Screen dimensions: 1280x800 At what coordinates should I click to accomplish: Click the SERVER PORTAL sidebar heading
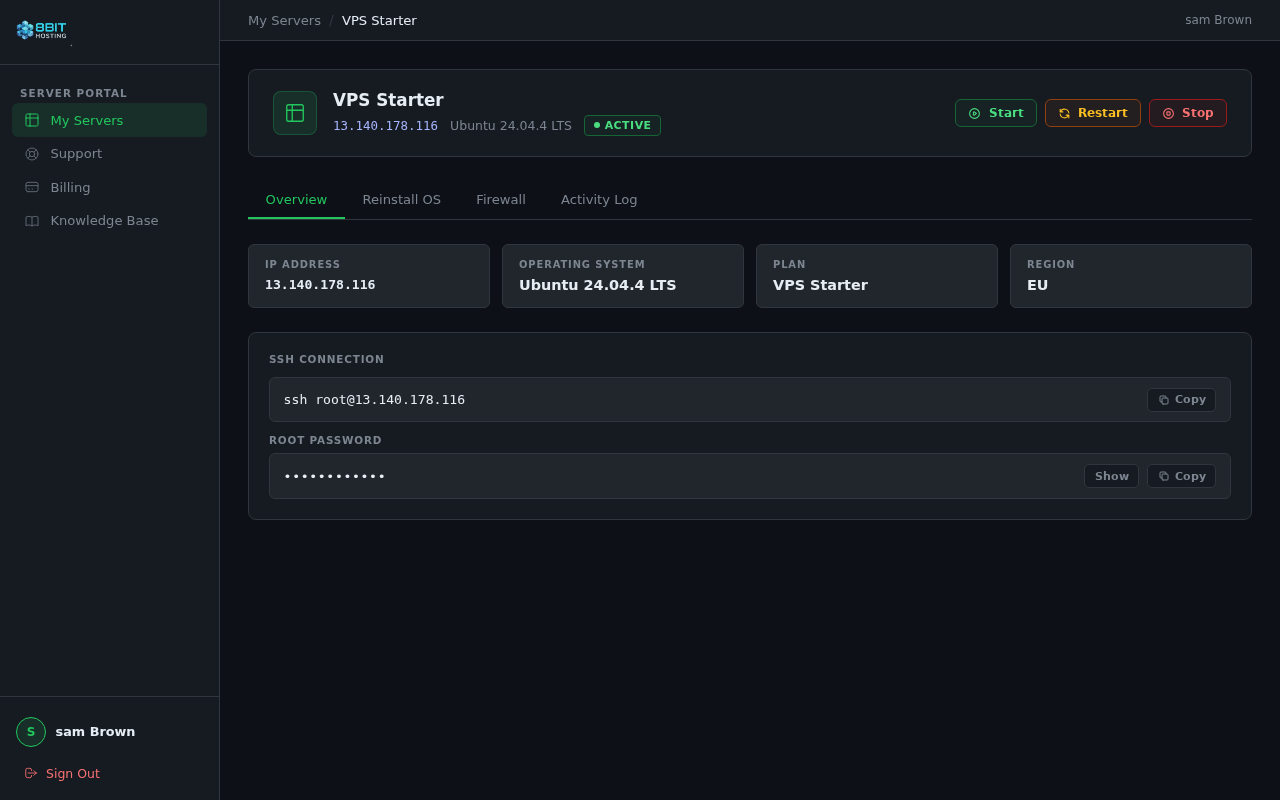[74, 94]
